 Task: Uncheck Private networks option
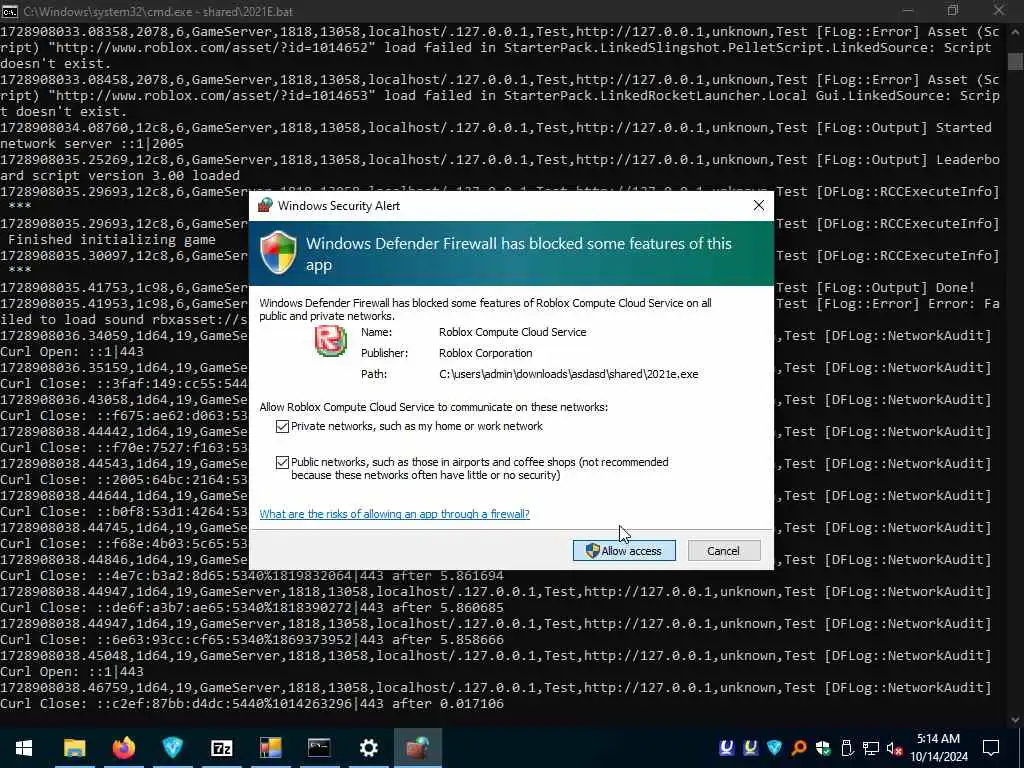282,426
